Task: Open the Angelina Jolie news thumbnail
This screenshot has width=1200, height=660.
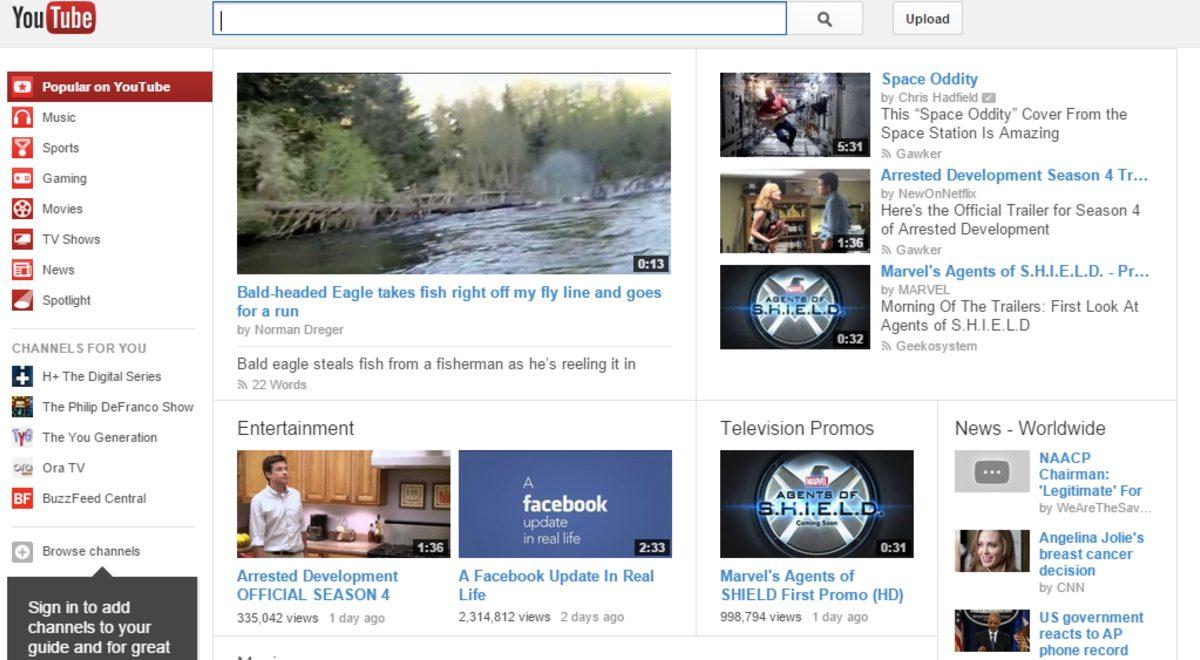Action: point(992,551)
